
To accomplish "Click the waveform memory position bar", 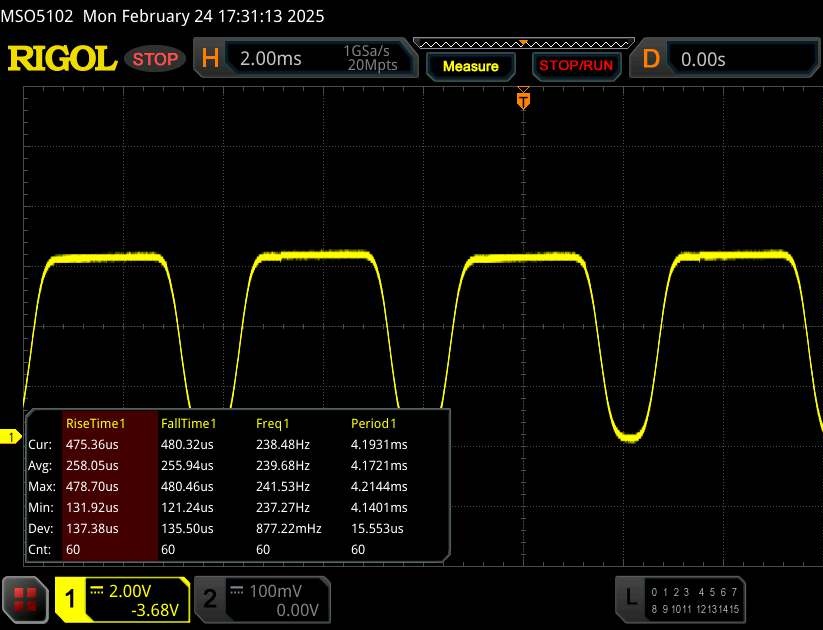I will [x=524, y=44].
